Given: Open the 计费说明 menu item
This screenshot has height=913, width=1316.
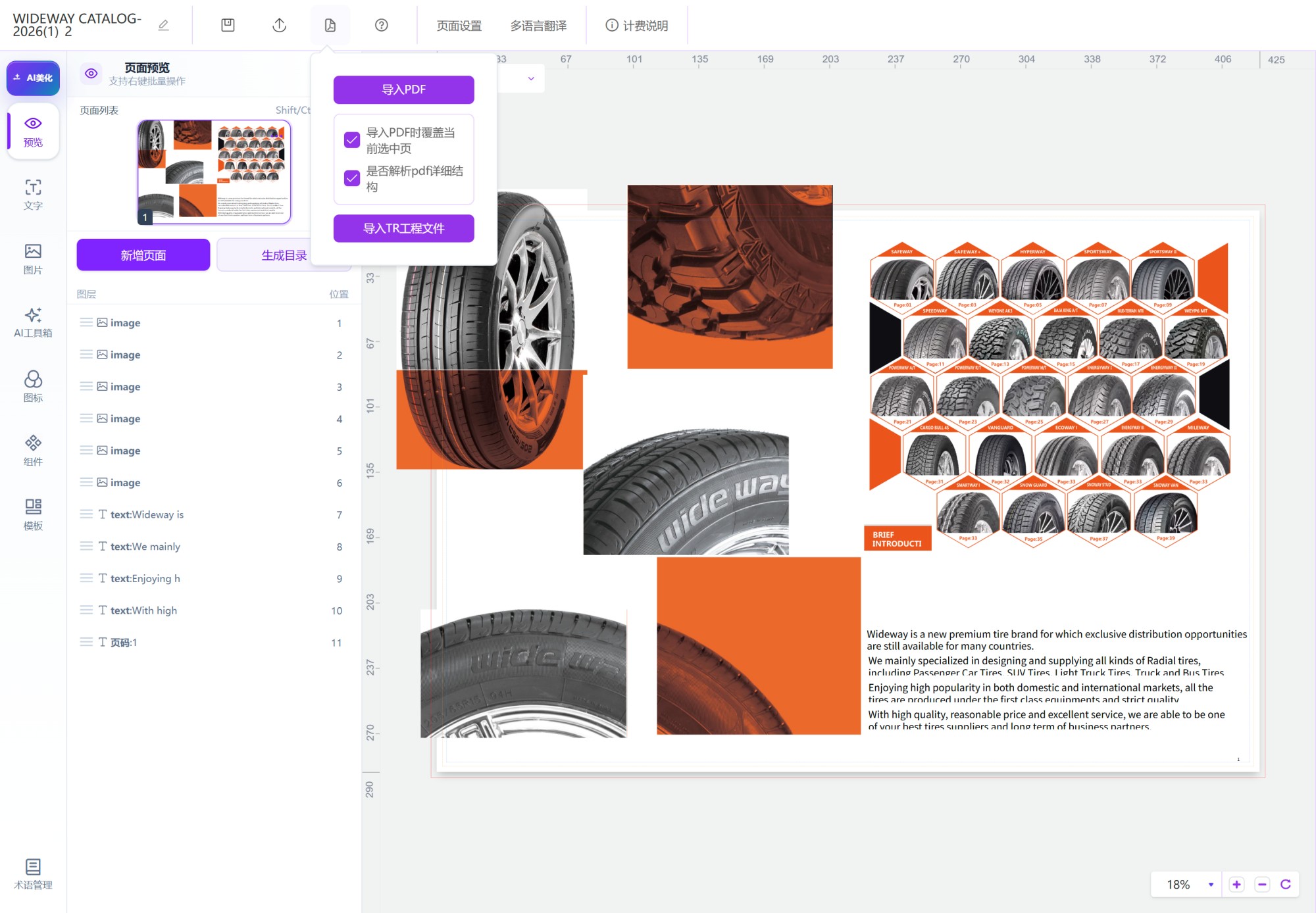Looking at the screenshot, I should (x=636, y=26).
